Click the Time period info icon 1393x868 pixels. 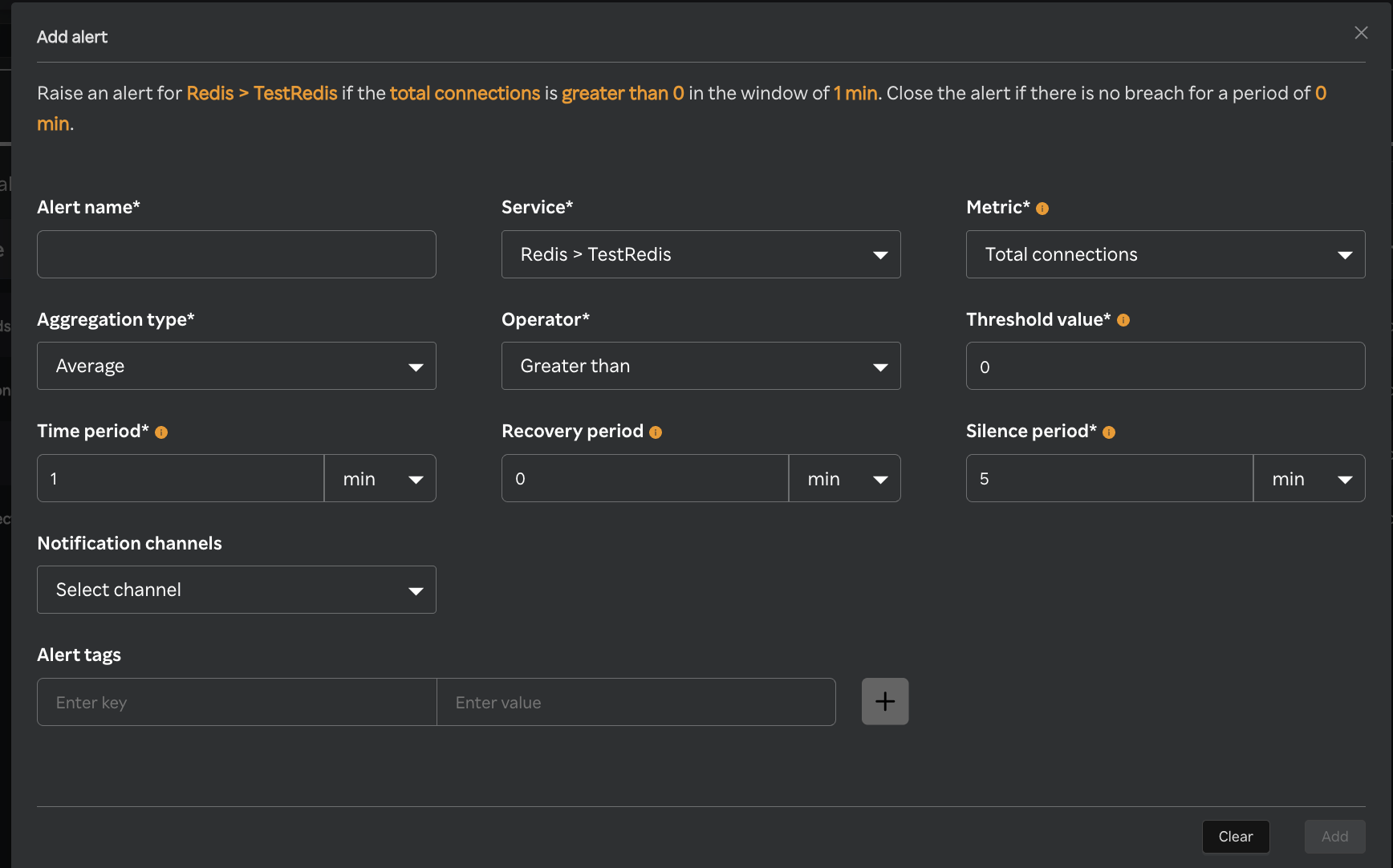[161, 432]
